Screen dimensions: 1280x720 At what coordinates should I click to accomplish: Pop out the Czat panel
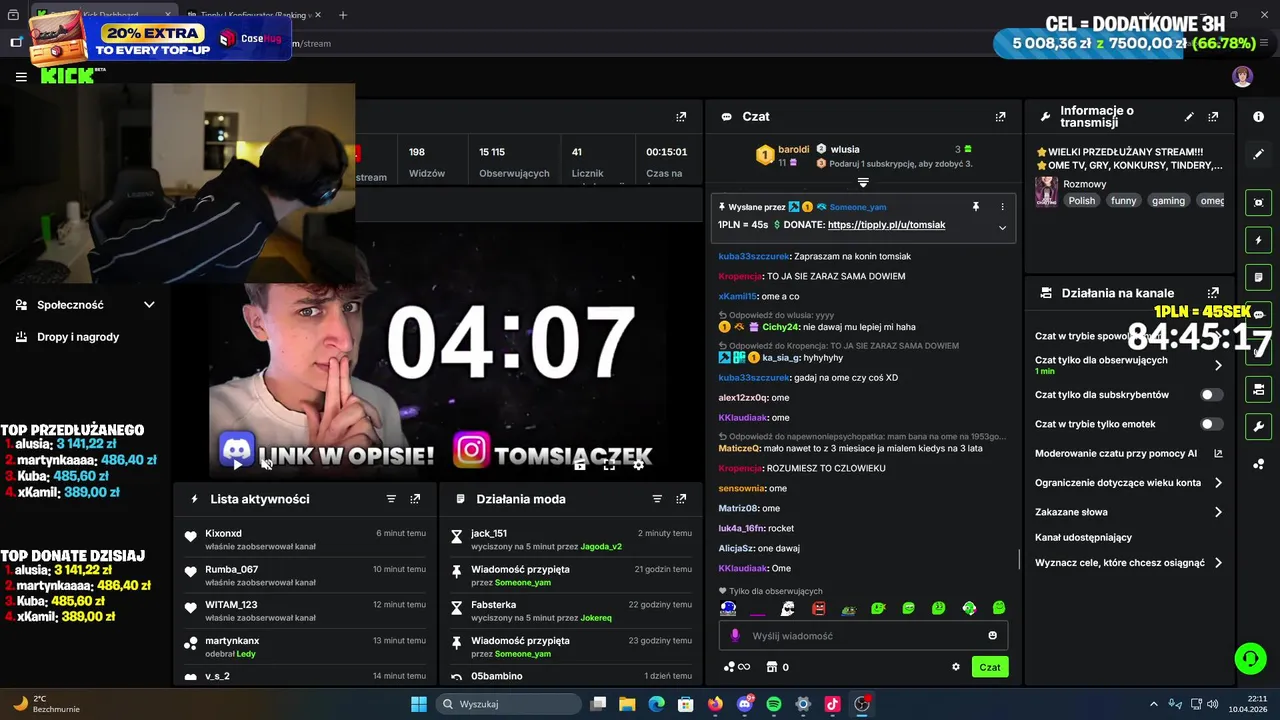[x=1000, y=117]
